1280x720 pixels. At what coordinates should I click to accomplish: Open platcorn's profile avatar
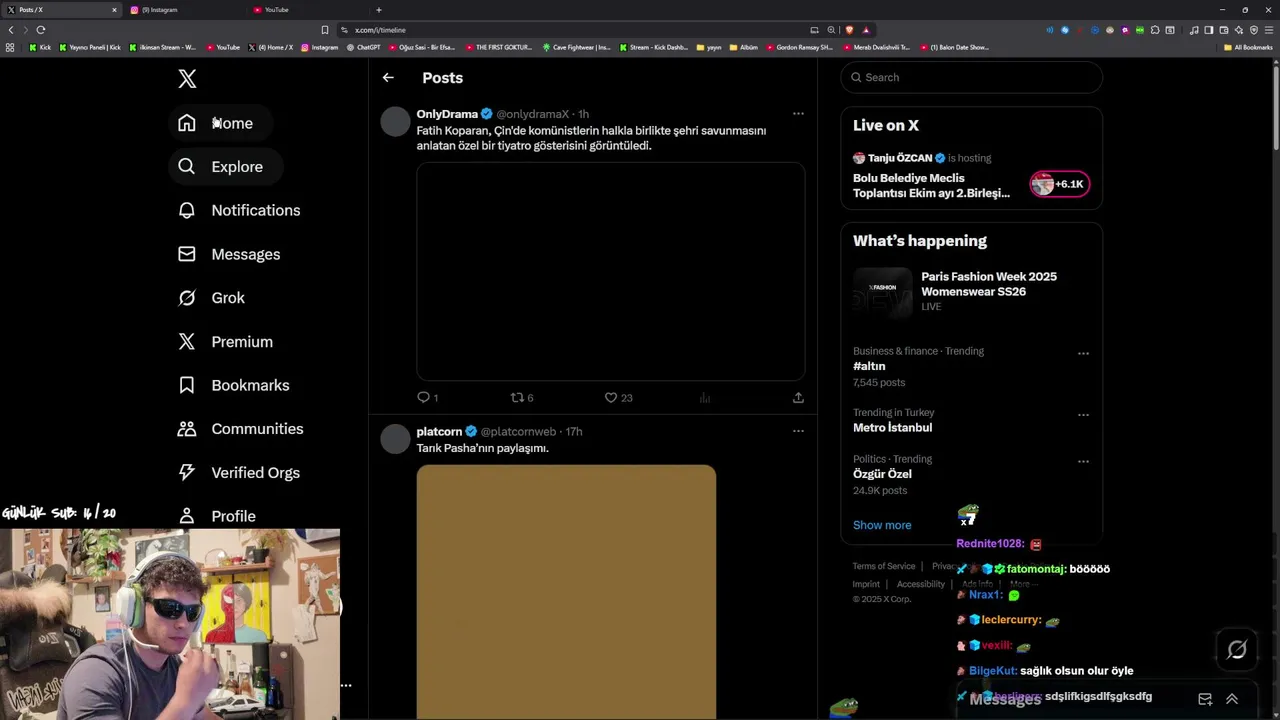click(395, 438)
